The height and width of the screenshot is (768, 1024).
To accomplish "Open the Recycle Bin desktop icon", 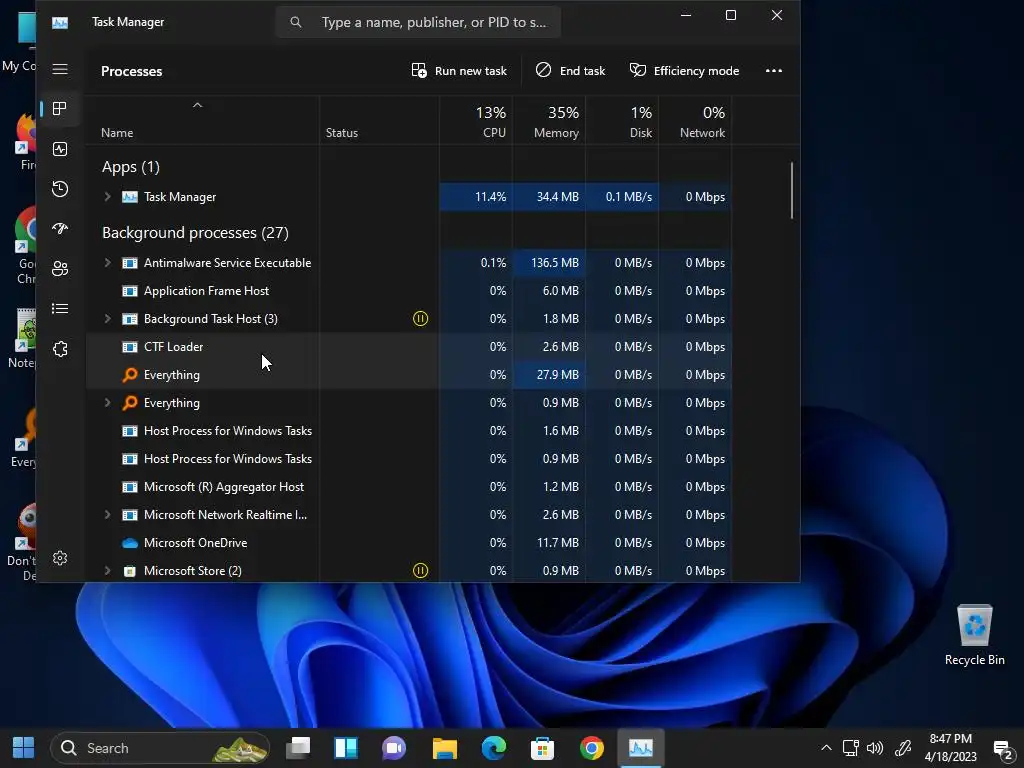I will tap(974, 635).
